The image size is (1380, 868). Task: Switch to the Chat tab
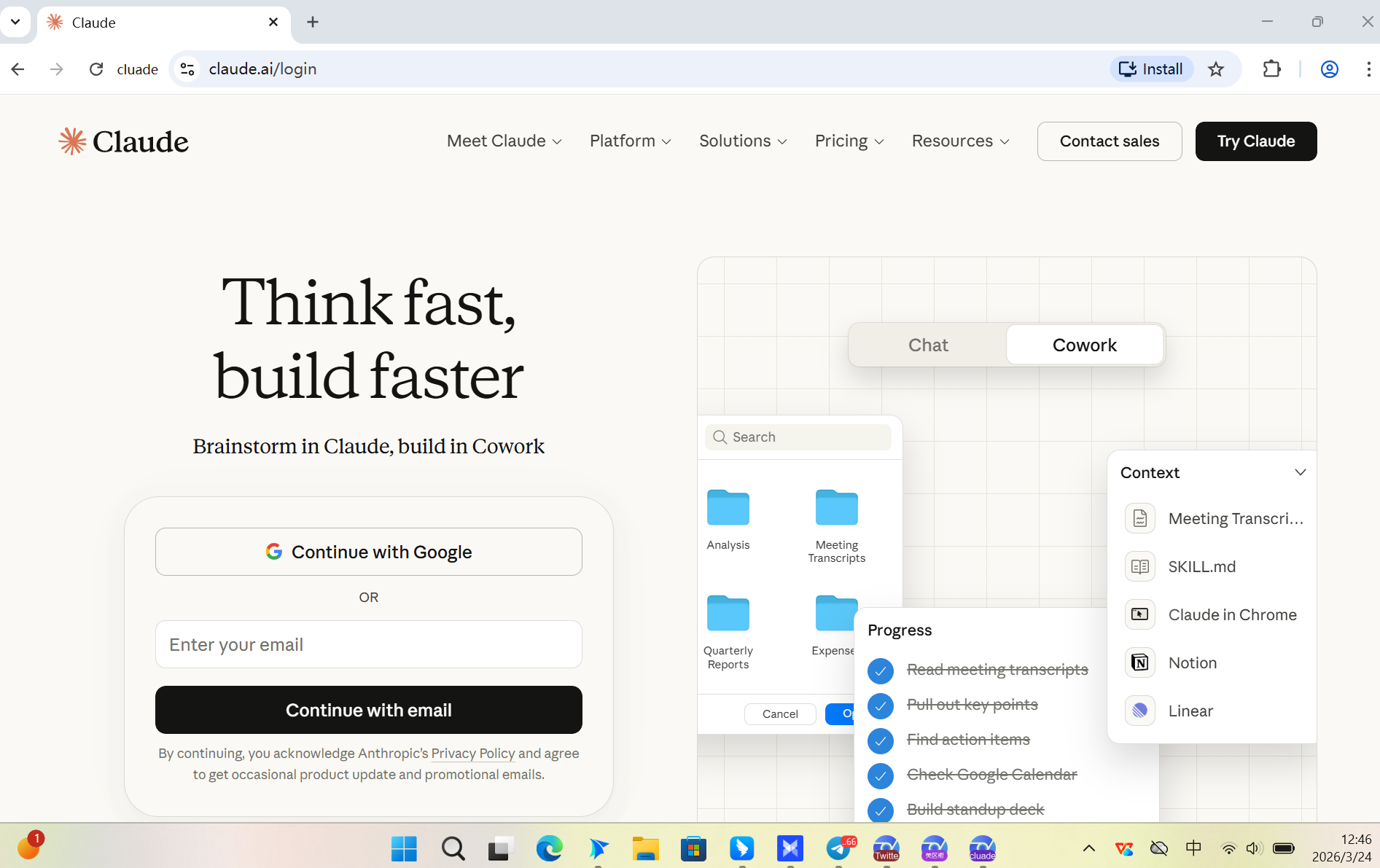coord(928,345)
